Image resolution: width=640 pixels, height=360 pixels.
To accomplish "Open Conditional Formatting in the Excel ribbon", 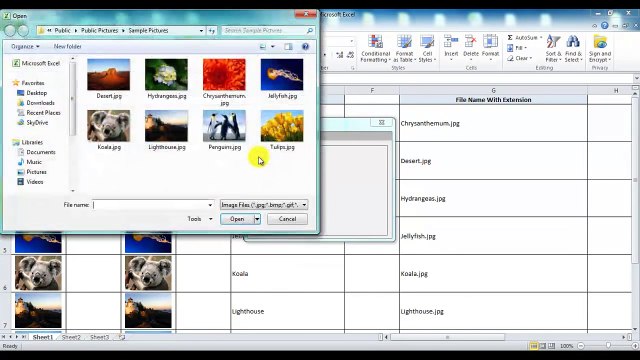I will point(375,48).
